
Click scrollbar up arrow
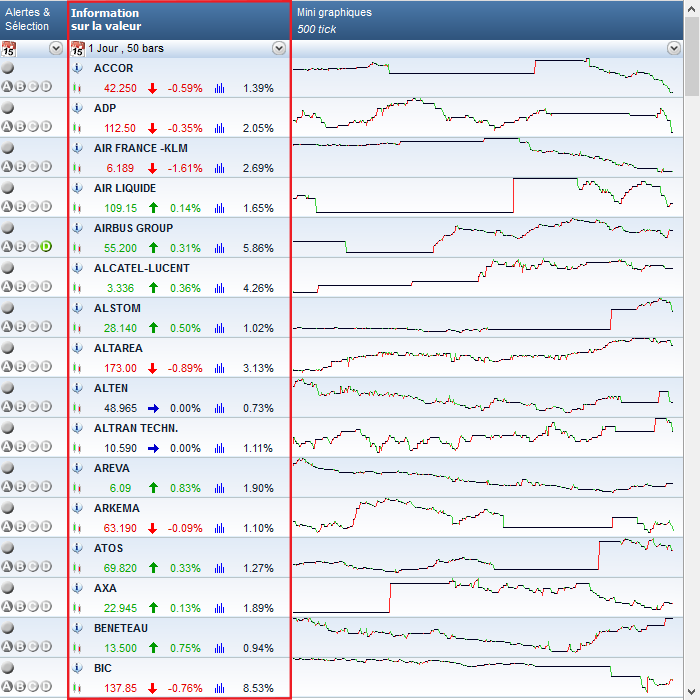[692, 8]
